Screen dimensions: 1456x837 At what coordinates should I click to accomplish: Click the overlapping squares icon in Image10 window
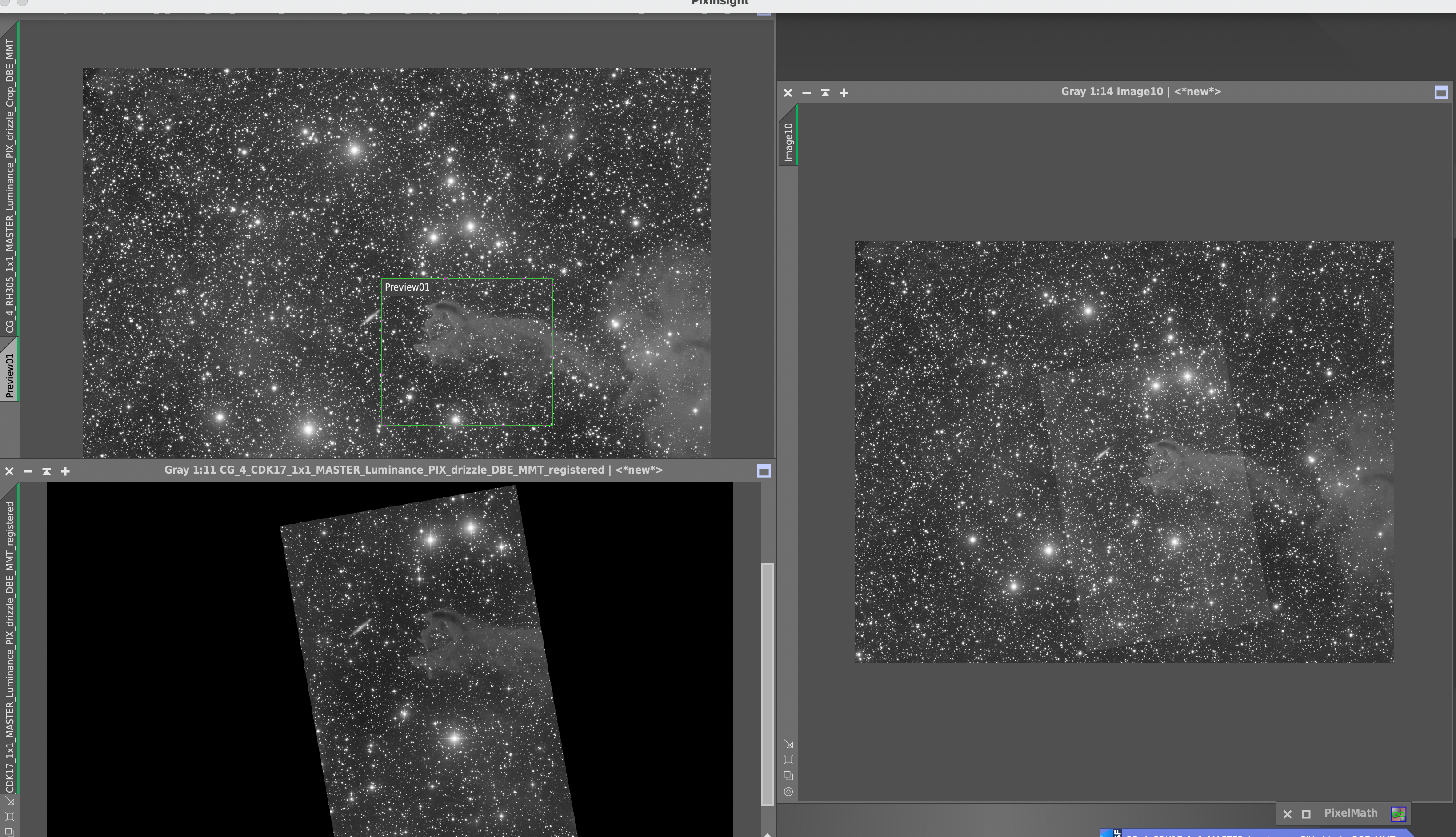pyautogui.click(x=788, y=776)
